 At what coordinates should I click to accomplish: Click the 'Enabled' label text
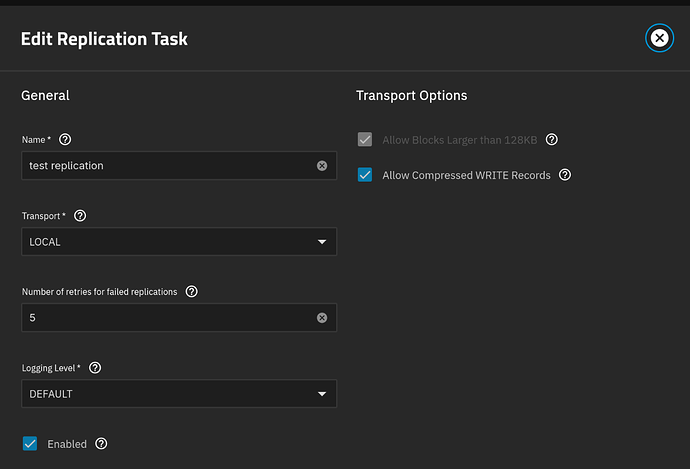67,444
